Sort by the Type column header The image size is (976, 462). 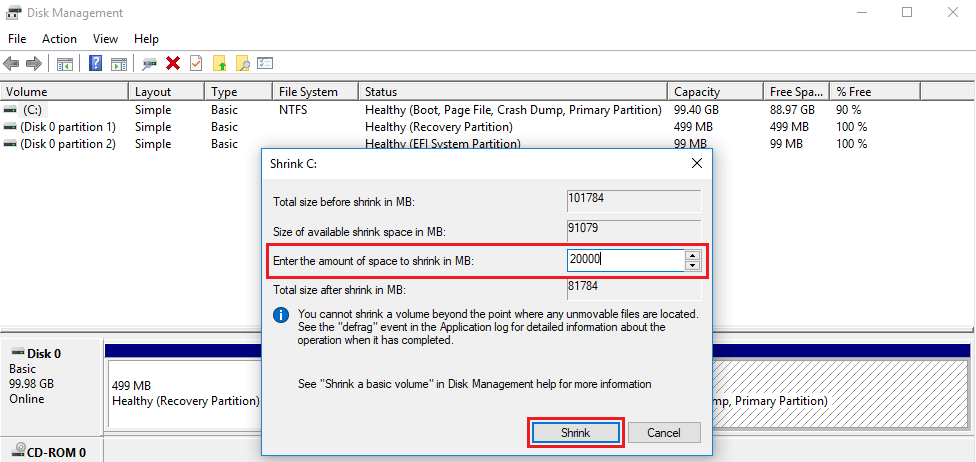pyautogui.click(x=239, y=92)
